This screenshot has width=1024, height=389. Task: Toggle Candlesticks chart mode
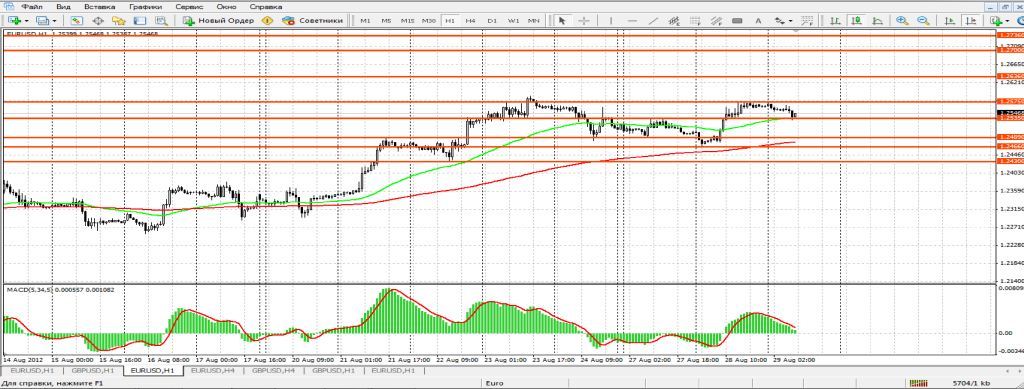coord(856,21)
